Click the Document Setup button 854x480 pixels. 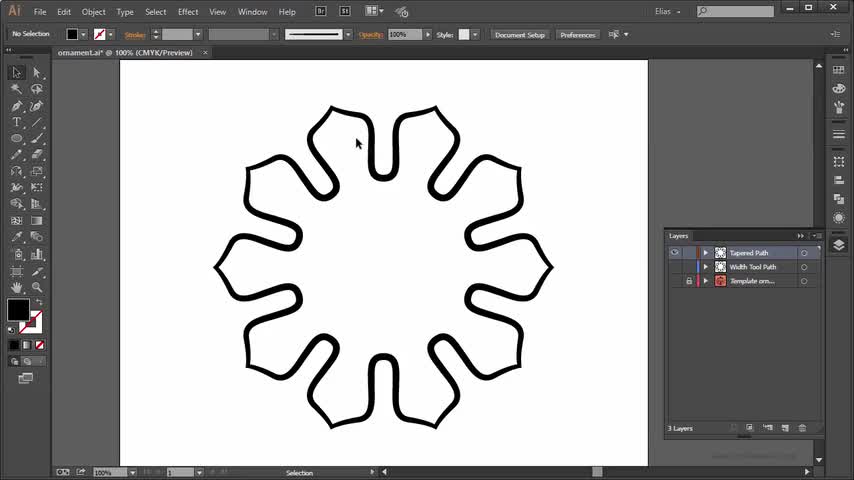tap(520, 35)
